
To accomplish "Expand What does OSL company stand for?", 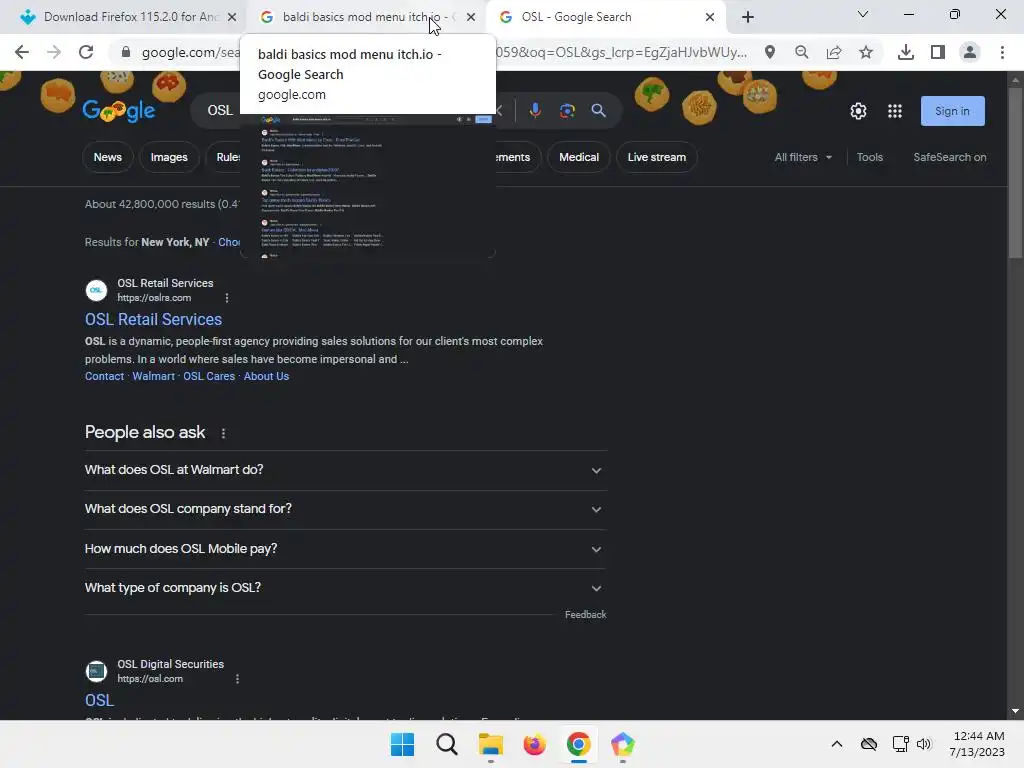I will [345, 509].
